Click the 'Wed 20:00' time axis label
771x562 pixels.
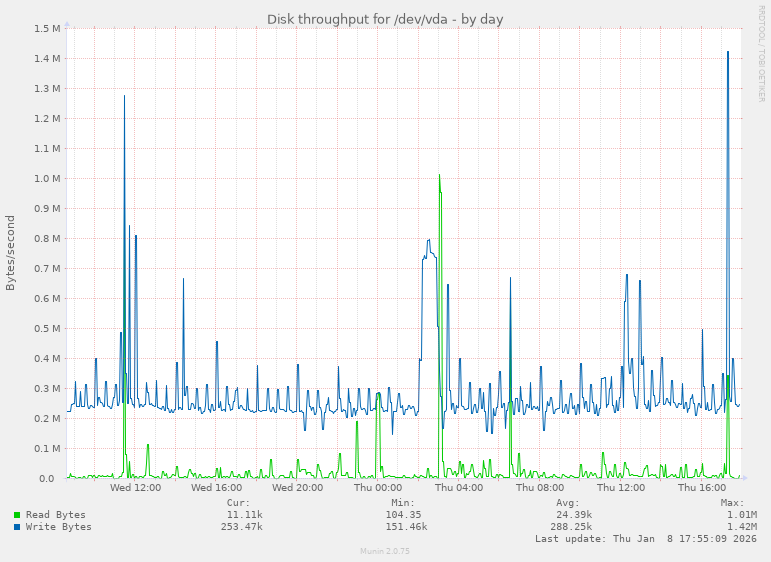coord(297,488)
